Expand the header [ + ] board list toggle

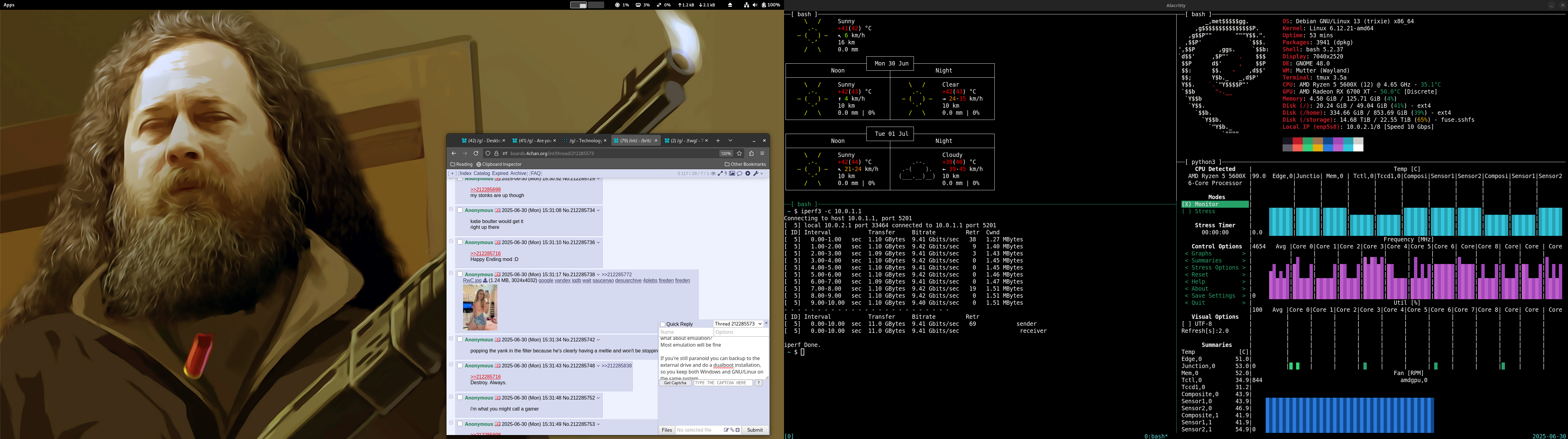[x=452, y=173]
